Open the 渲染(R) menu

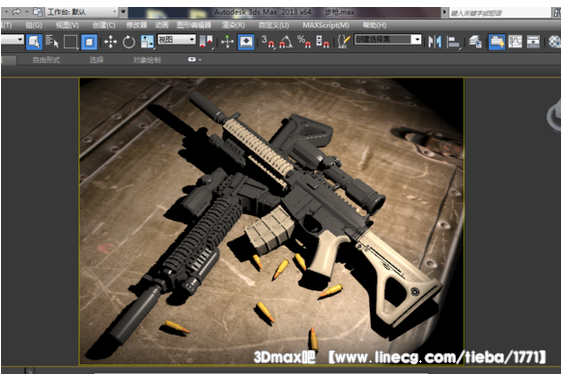(x=233, y=25)
